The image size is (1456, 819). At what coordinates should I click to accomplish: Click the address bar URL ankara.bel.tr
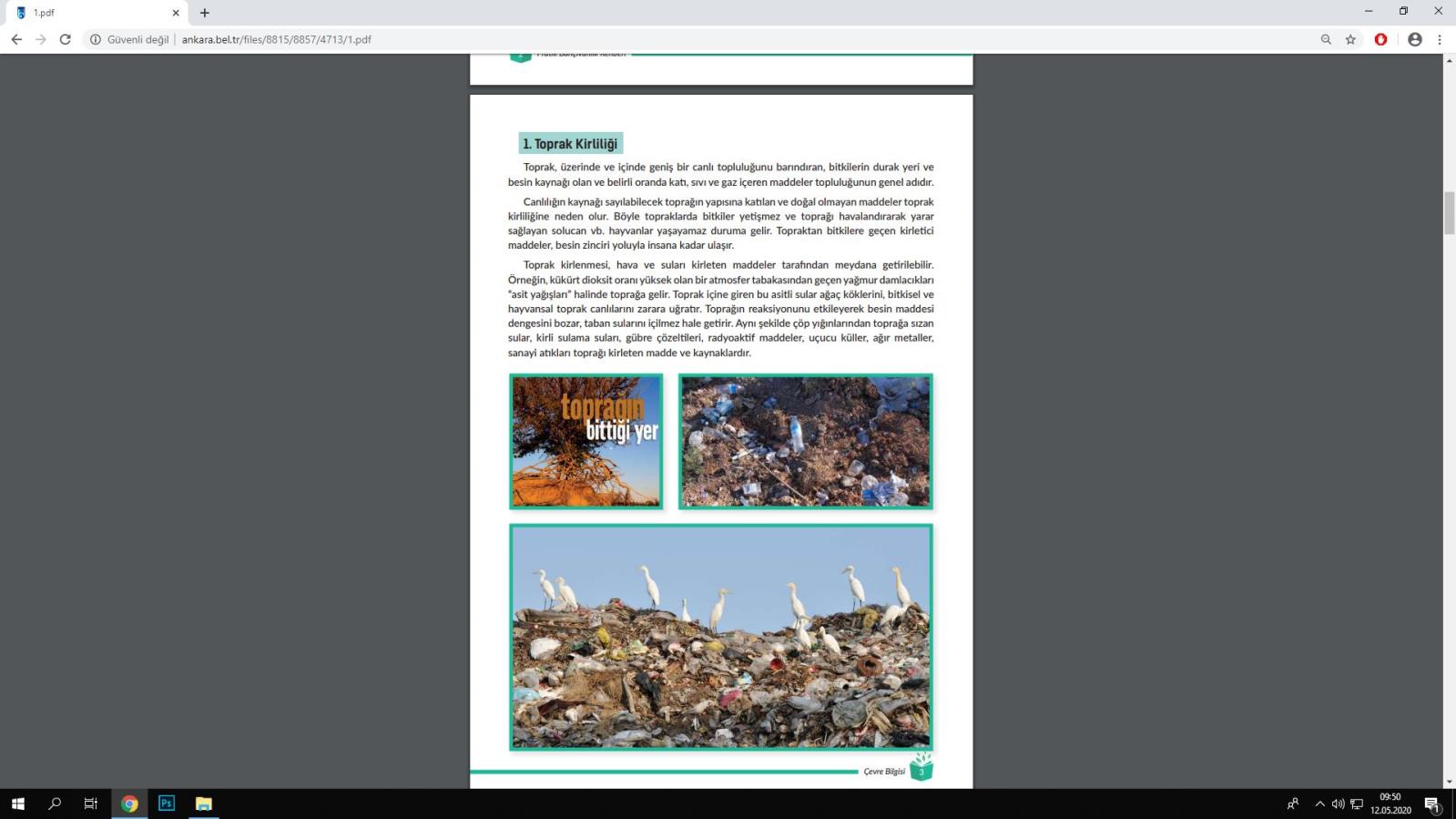tap(276, 39)
